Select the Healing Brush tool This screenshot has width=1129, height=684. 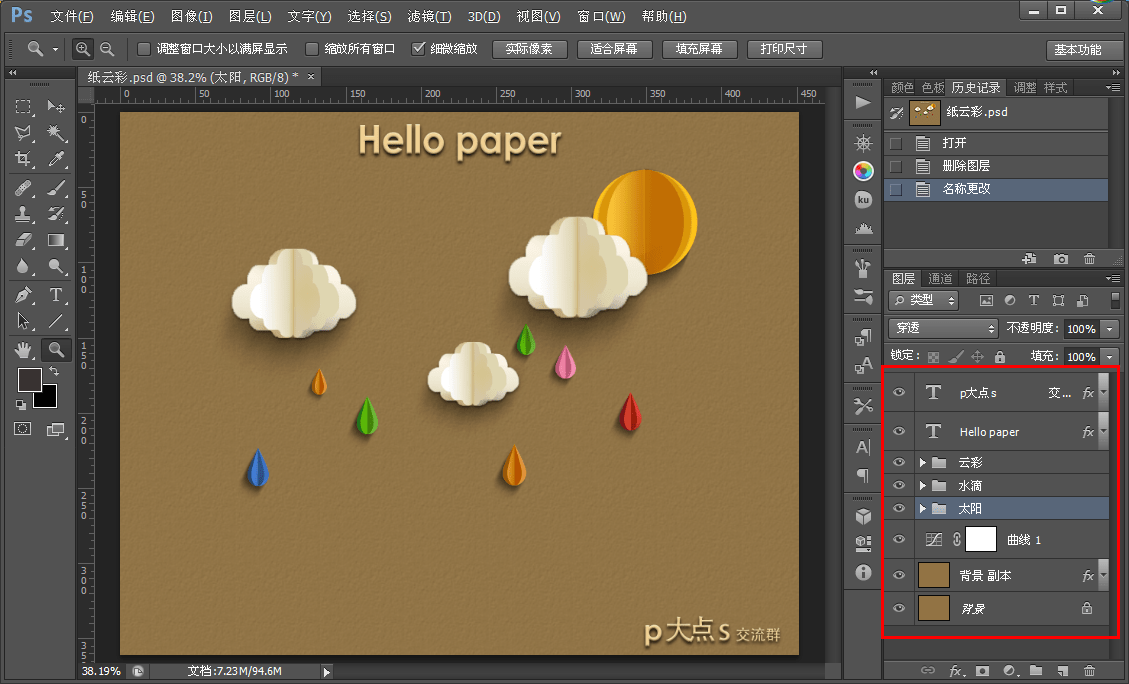pyautogui.click(x=23, y=188)
